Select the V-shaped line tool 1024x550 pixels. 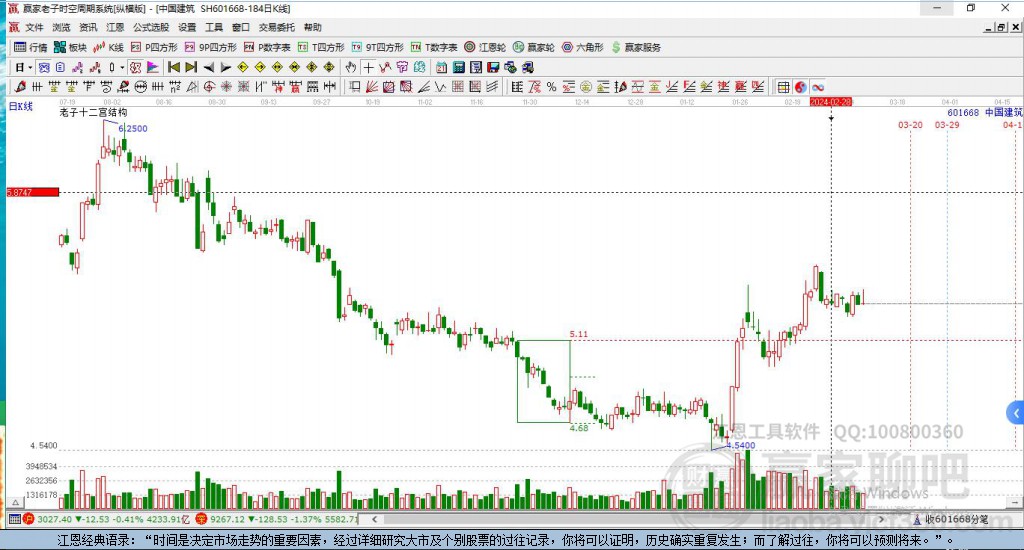click(x=441, y=87)
